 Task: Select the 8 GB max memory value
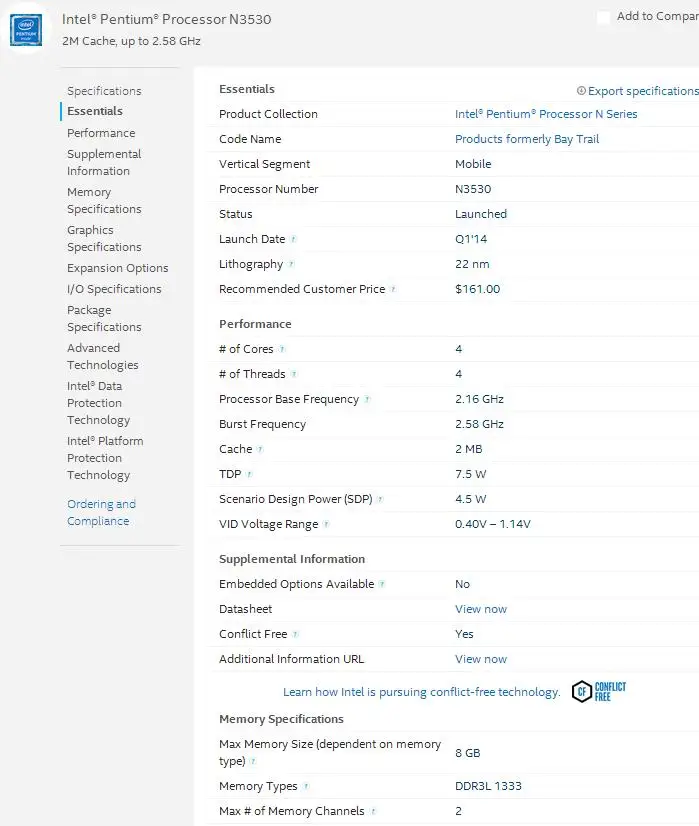coord(468,753)
